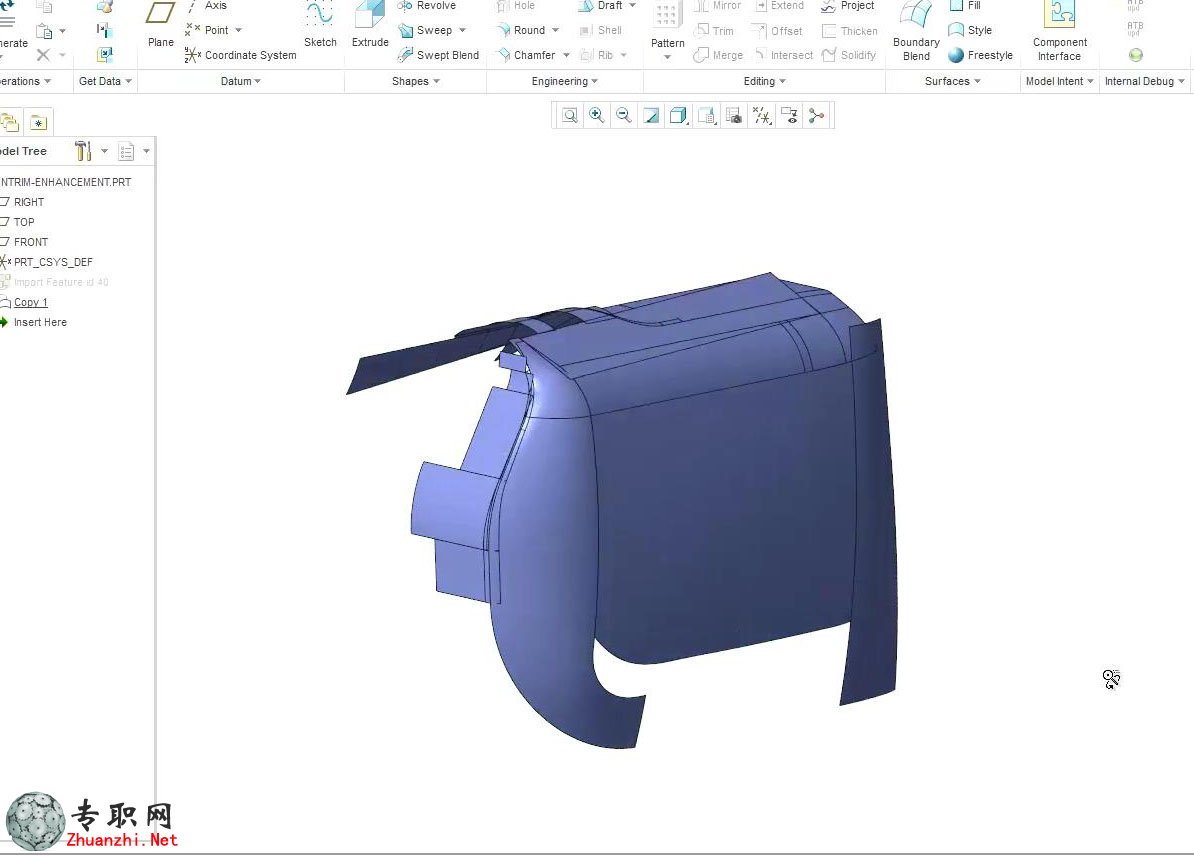Select the Revolve tool
The image size is (1194, 856).
tap(426, 5)
